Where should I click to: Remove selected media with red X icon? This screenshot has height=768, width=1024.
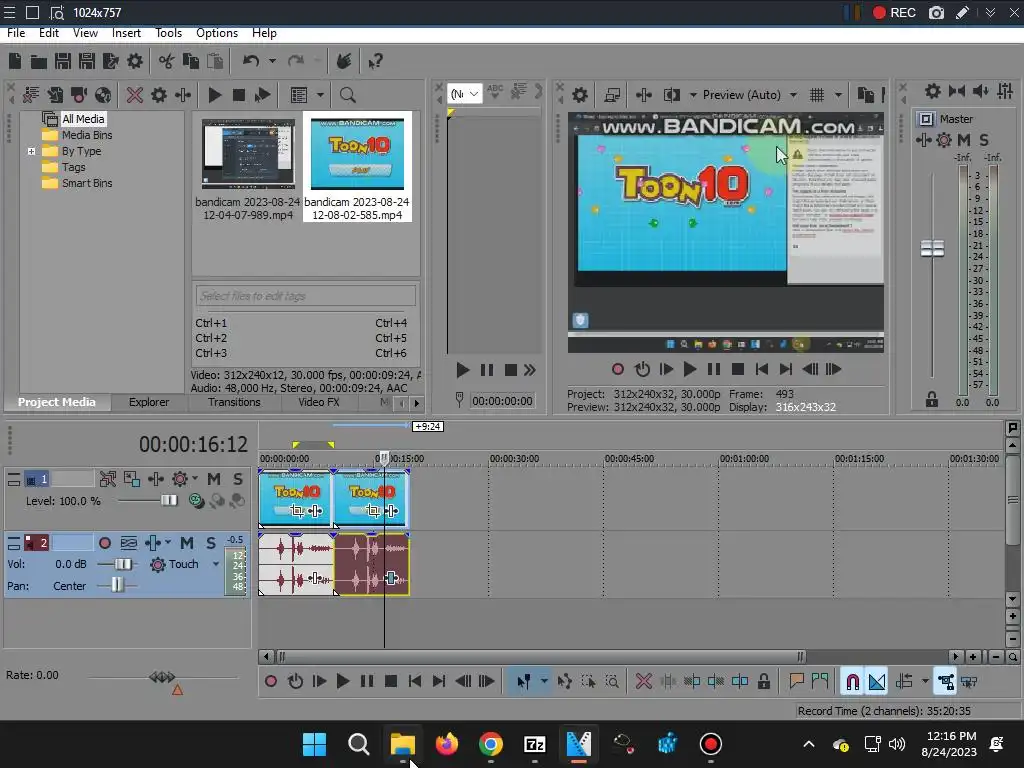(x=135, y=95)
